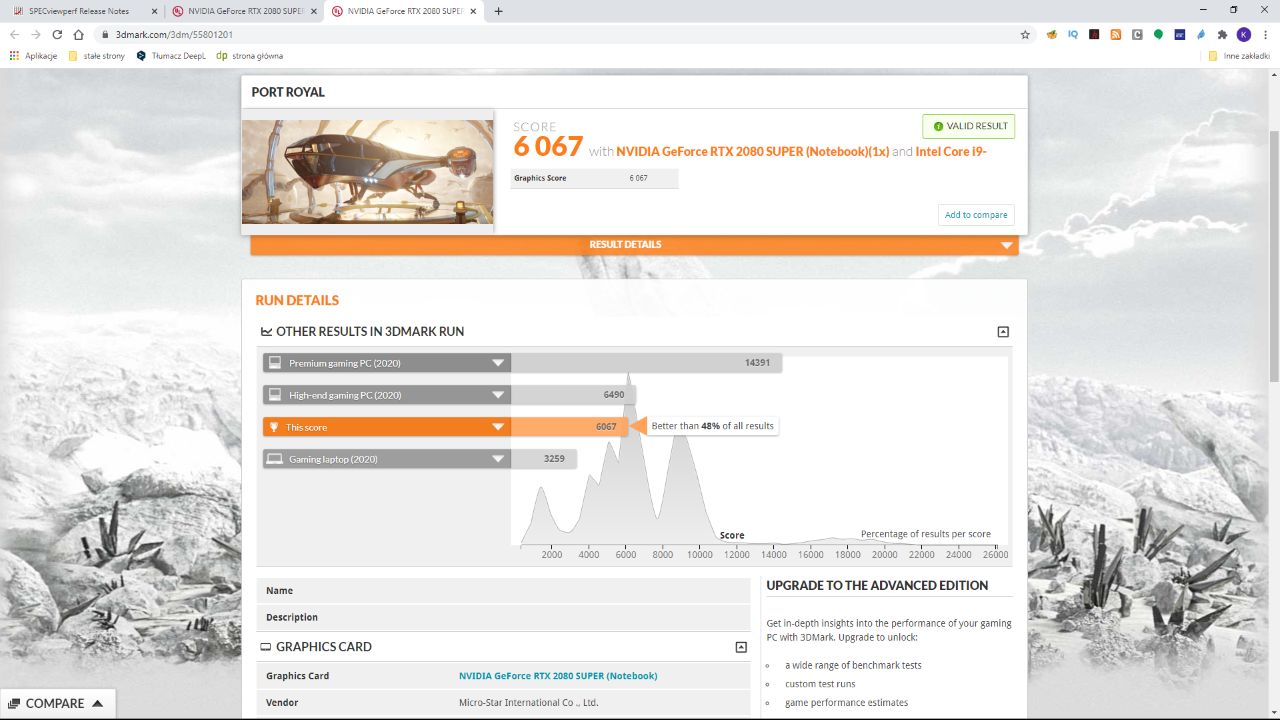
Task: View site info via the padlock icon
Action: point(105,34)
